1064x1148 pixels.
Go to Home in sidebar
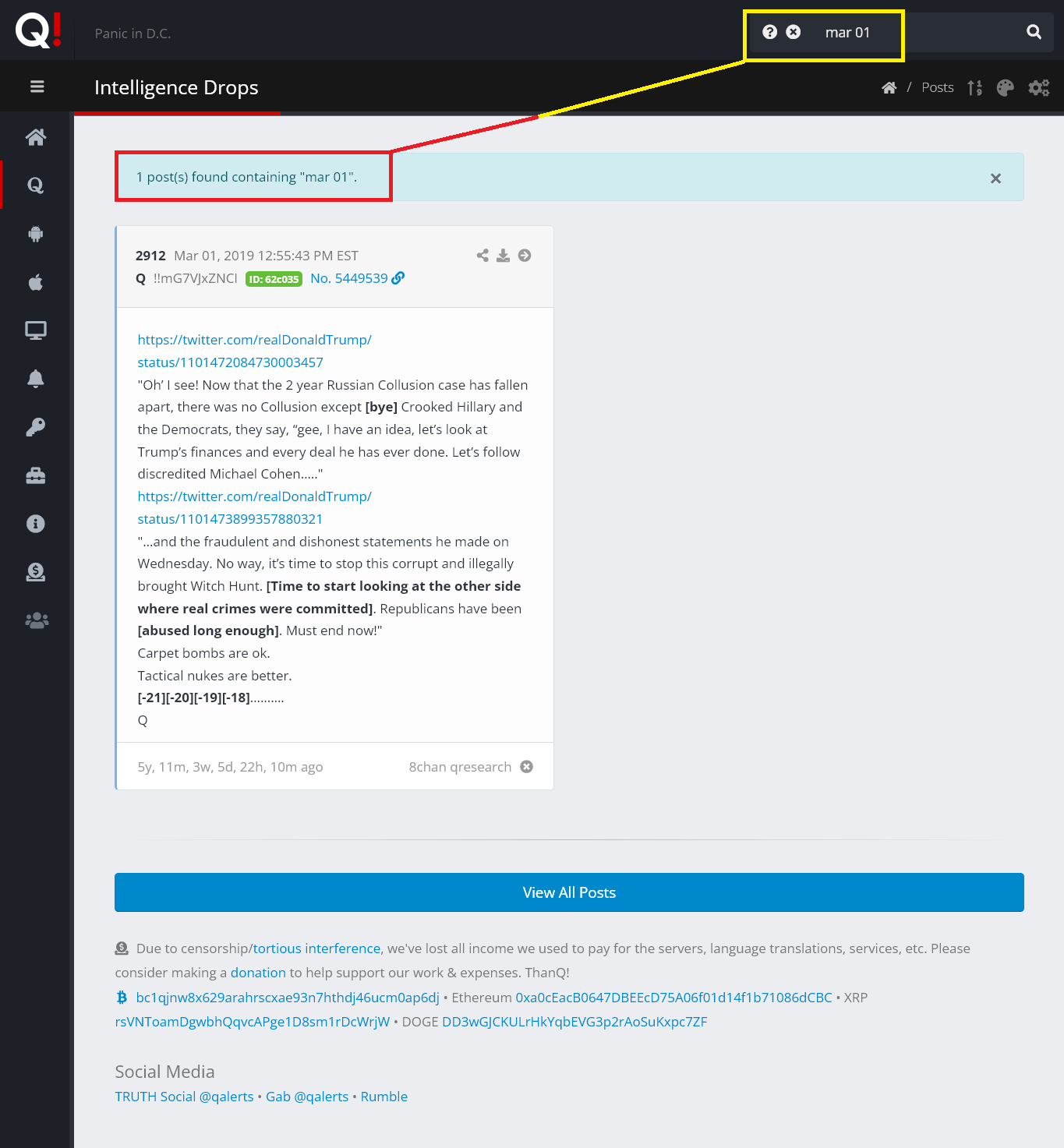[36, 137]
